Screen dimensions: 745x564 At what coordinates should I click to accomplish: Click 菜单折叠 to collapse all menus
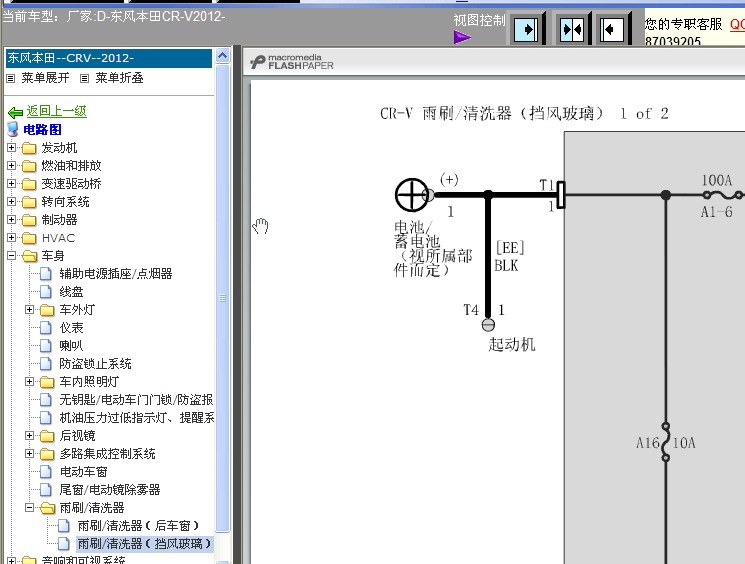click(x=119, y=78)
